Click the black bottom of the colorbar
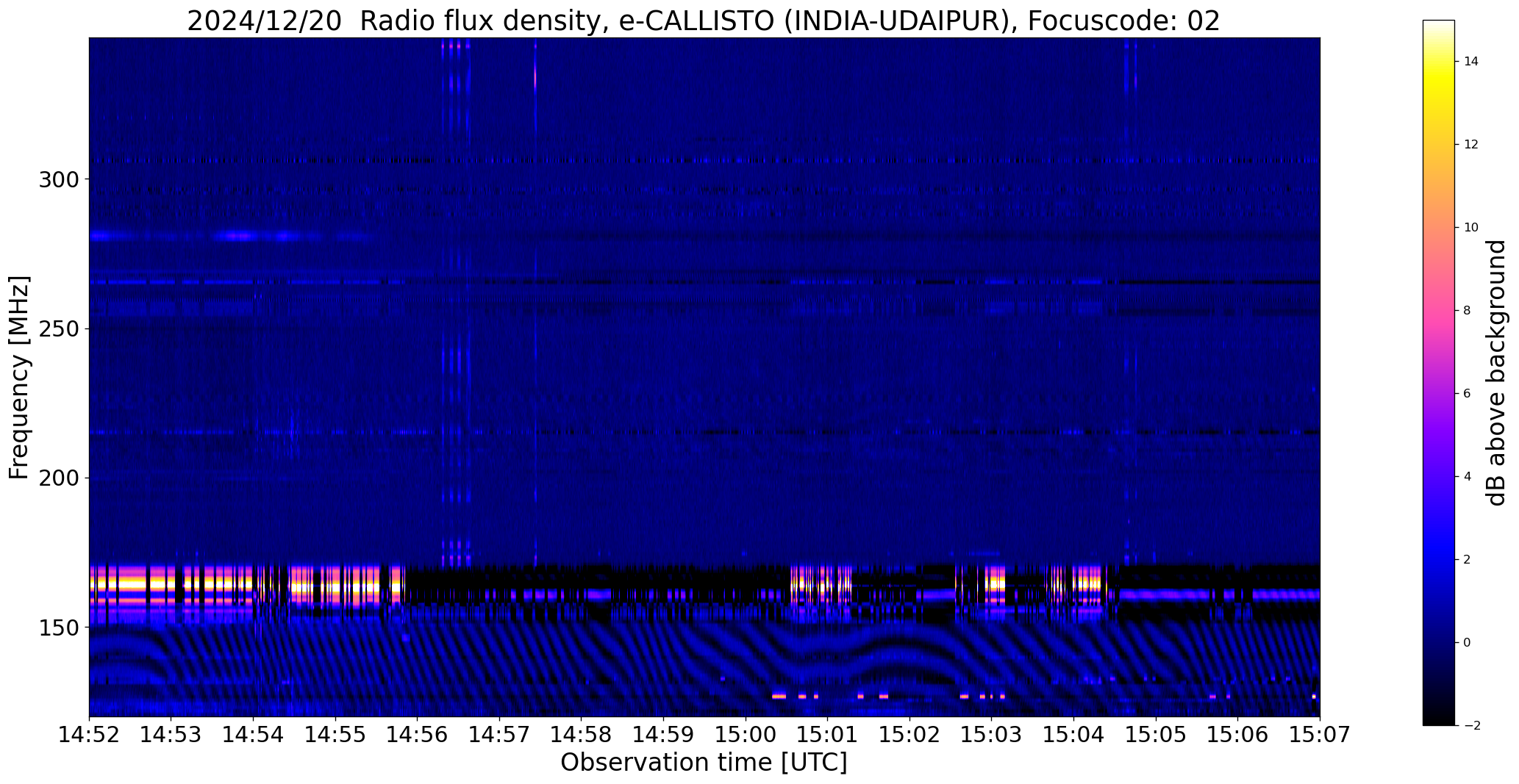 [1439, 720]
